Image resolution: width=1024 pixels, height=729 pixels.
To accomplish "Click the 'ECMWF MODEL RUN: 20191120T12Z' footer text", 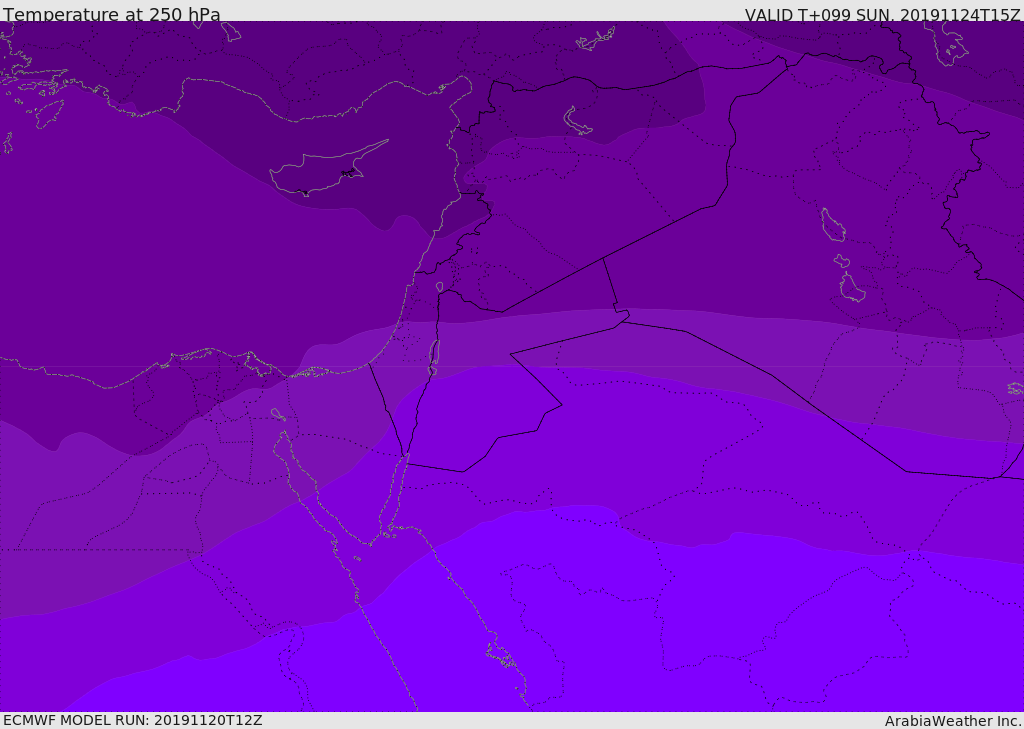I will (x=133, y=721).
